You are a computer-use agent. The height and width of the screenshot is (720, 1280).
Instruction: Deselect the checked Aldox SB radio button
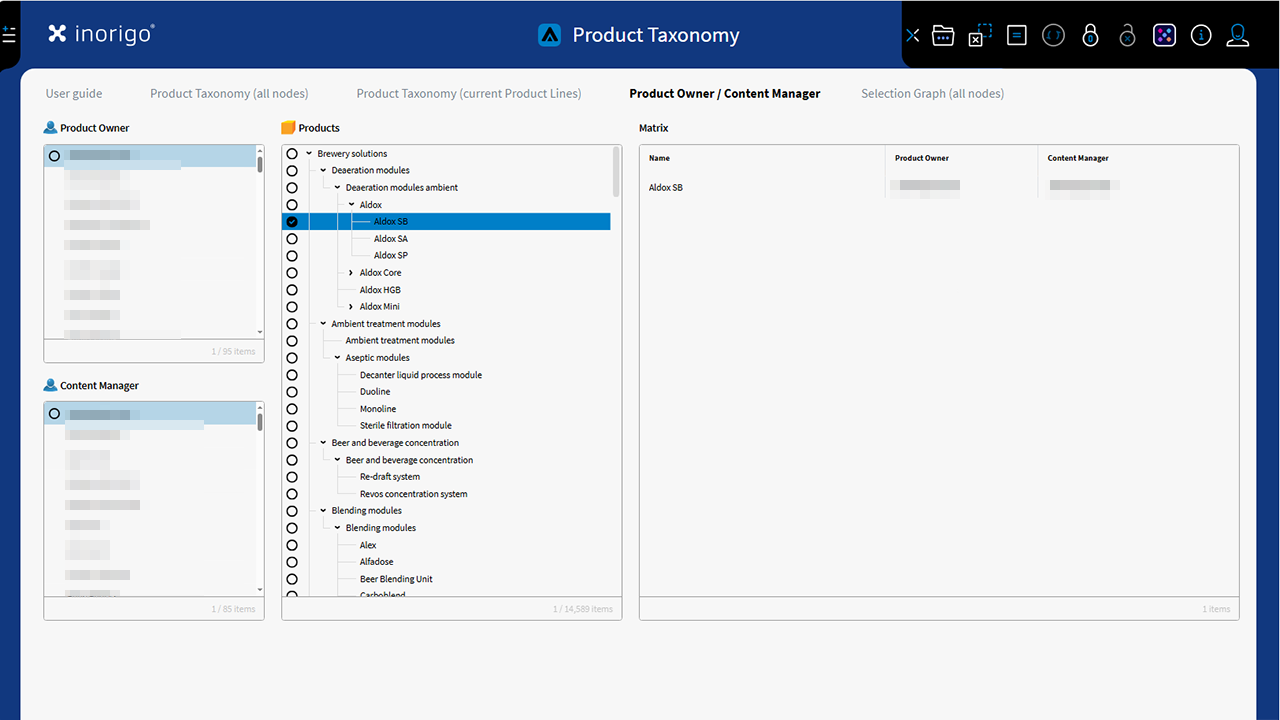point(292,222)
